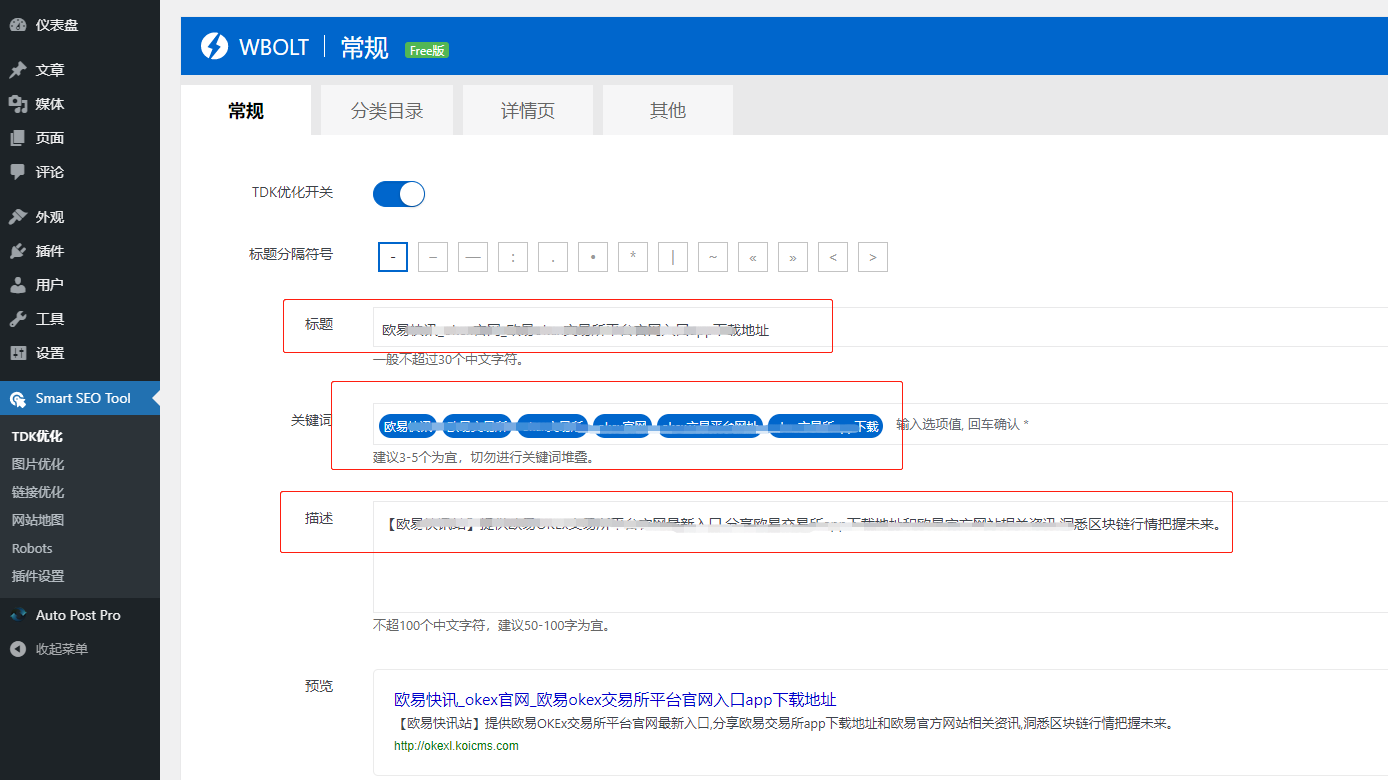Select the « title separator
Image resolution: width=1388 pixels, height=780 pixels.
click(753, 257)
